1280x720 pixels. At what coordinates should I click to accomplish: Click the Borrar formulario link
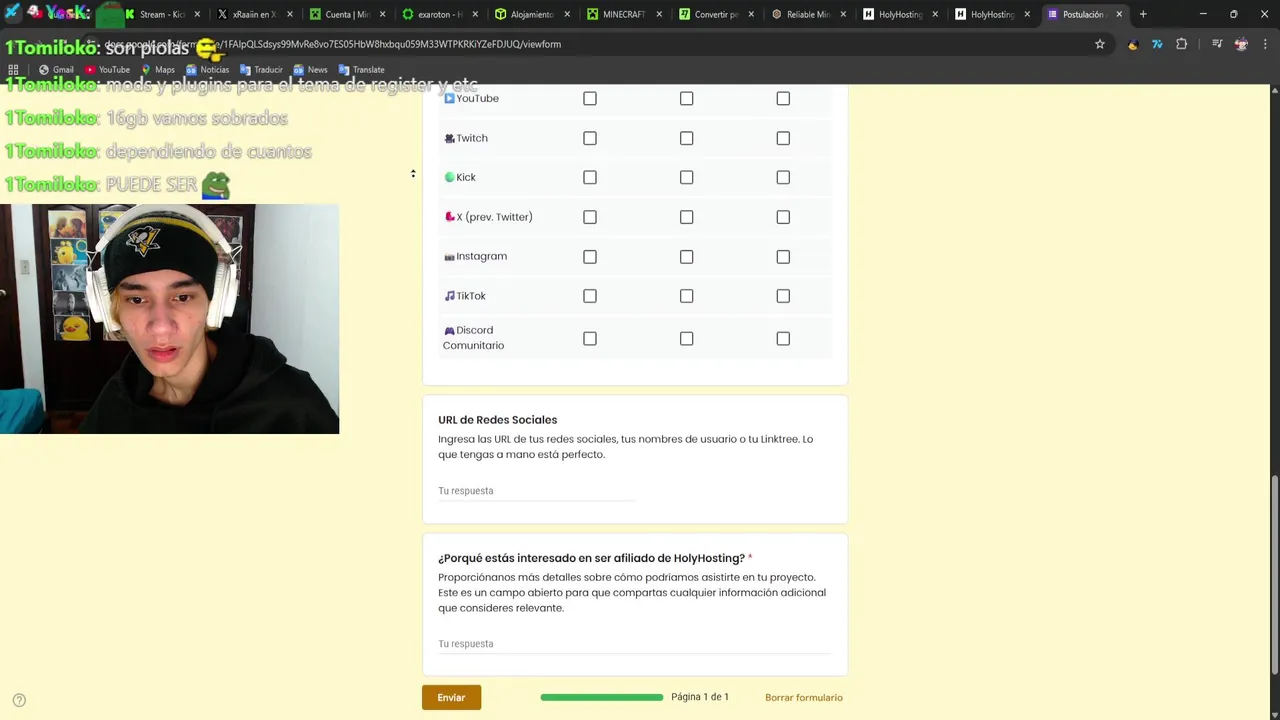(804, 697)
